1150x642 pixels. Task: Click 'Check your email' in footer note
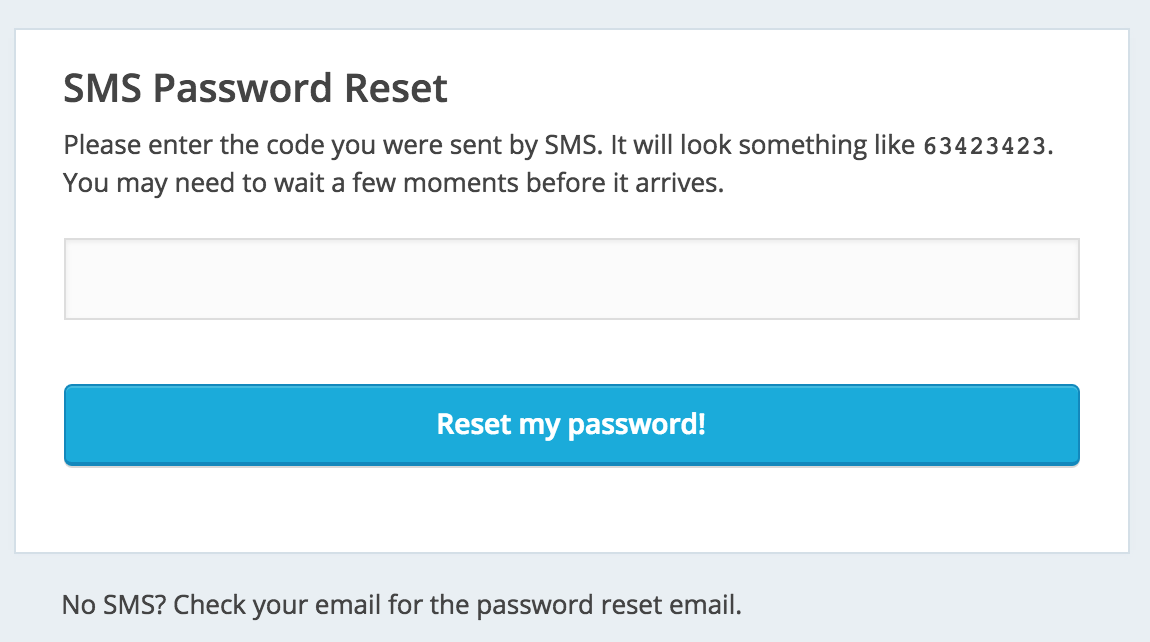coord(277,605)
